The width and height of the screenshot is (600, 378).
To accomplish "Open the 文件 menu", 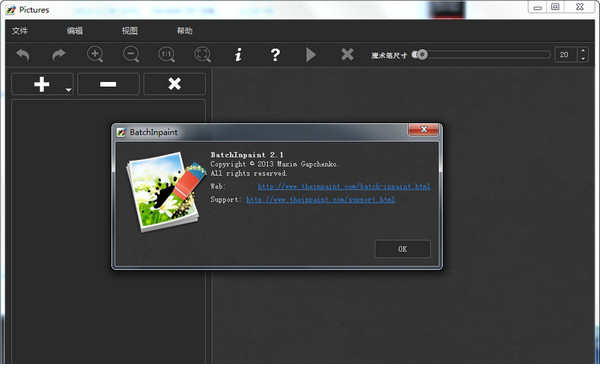I will (20, 31).
